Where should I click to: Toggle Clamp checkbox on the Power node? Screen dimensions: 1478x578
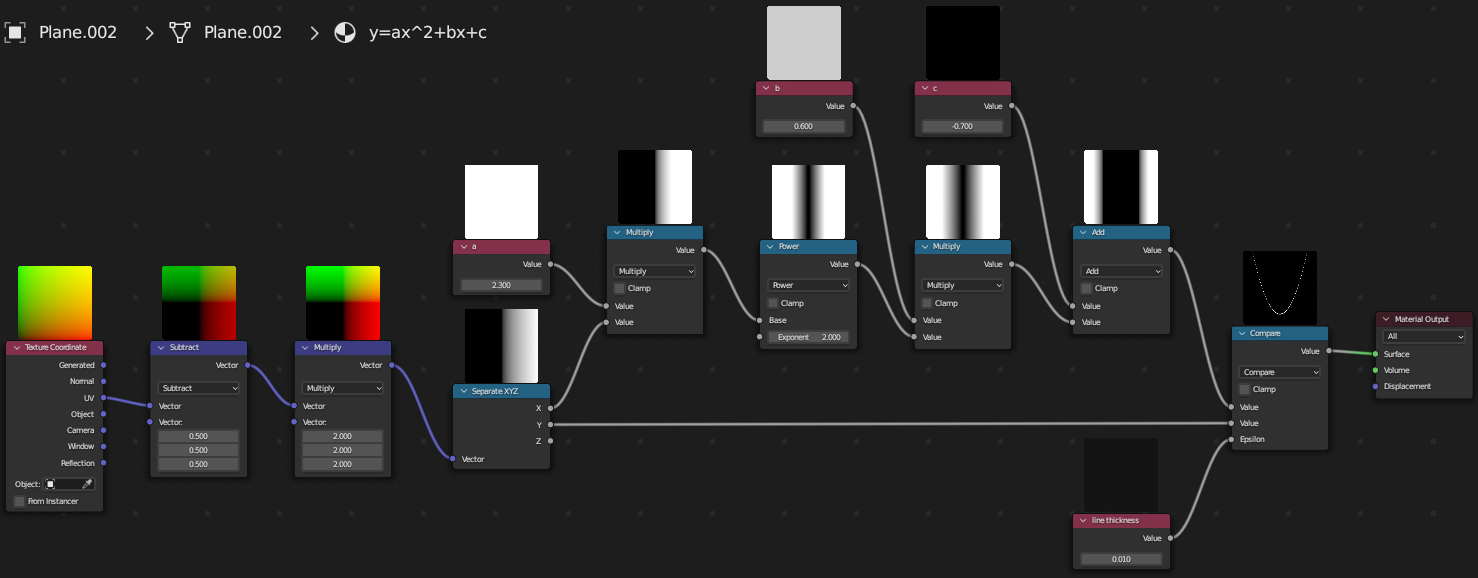click(x=773, y=303)
